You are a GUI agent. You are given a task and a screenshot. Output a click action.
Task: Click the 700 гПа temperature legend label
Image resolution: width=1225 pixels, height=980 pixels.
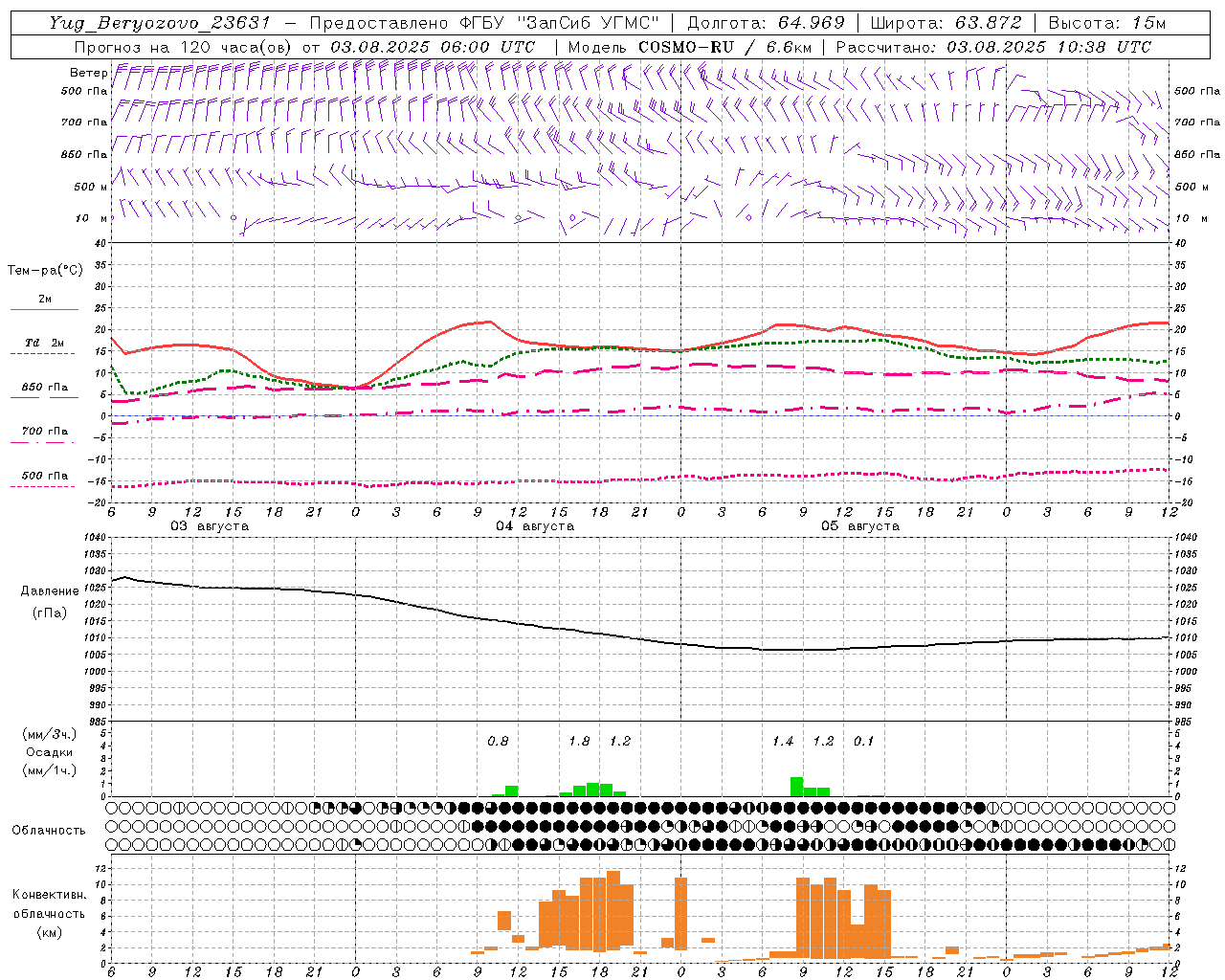[x=45, y=432]
